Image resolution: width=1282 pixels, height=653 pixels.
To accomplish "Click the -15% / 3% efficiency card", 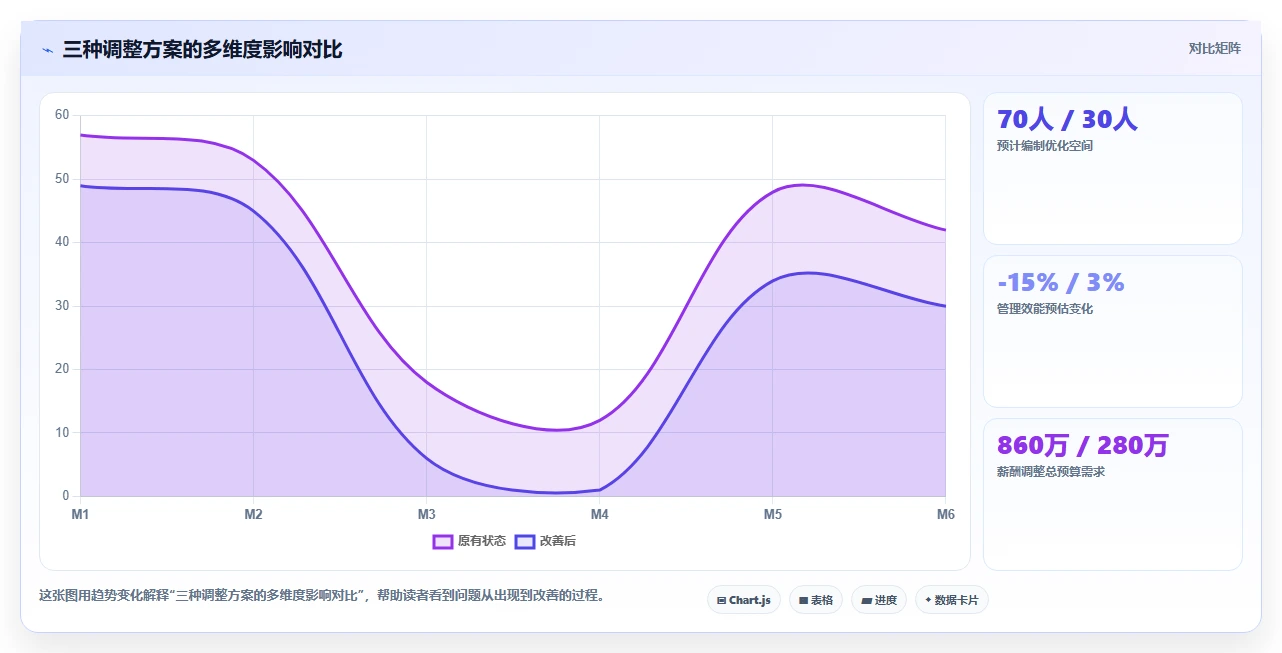I will tap(1113, 332).
